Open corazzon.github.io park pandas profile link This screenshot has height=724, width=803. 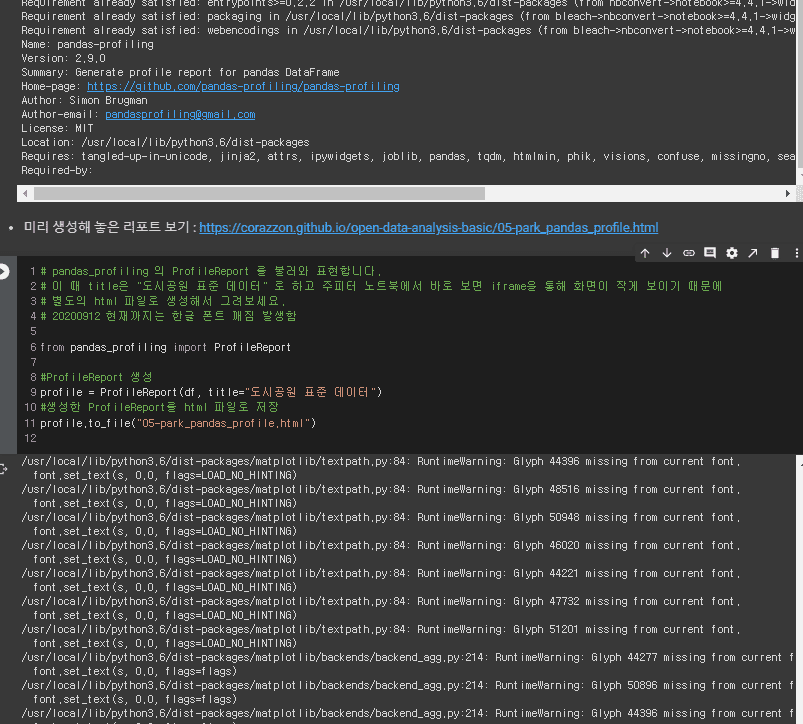point(429,227)
